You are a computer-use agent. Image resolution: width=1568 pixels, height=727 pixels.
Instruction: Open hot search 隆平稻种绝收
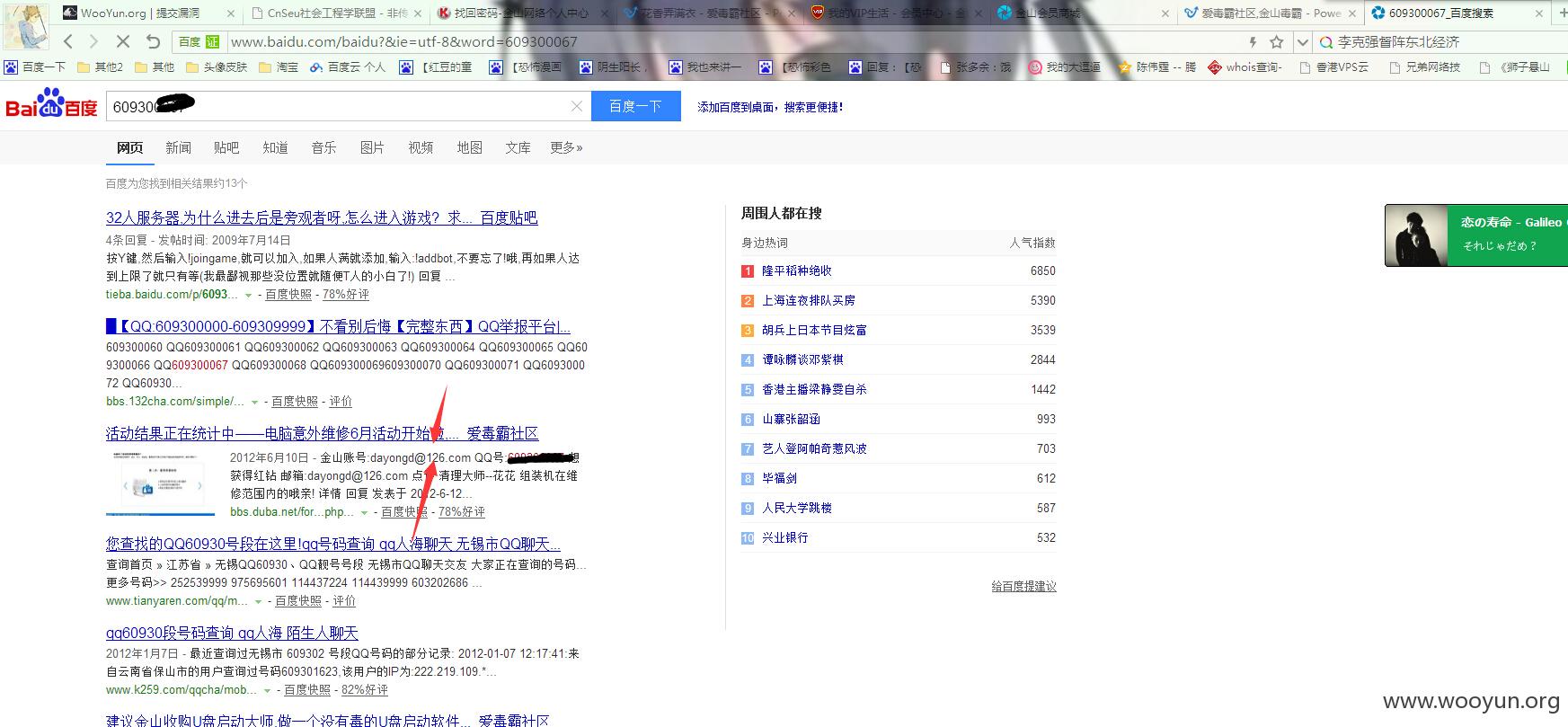click(797, 270)
